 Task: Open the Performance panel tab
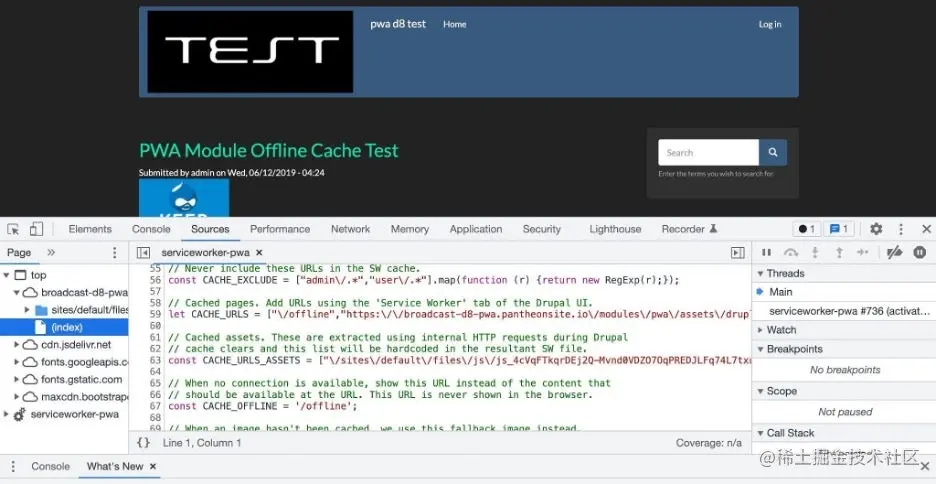pyautogui.click(x=280, y=229)
